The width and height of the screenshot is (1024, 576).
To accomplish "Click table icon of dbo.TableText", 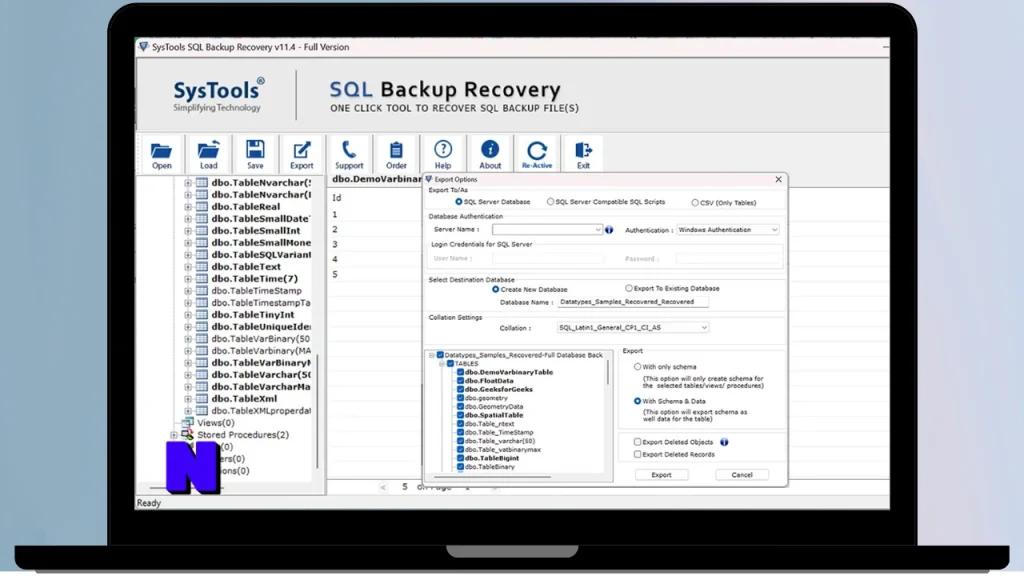I will pos(202,266).
